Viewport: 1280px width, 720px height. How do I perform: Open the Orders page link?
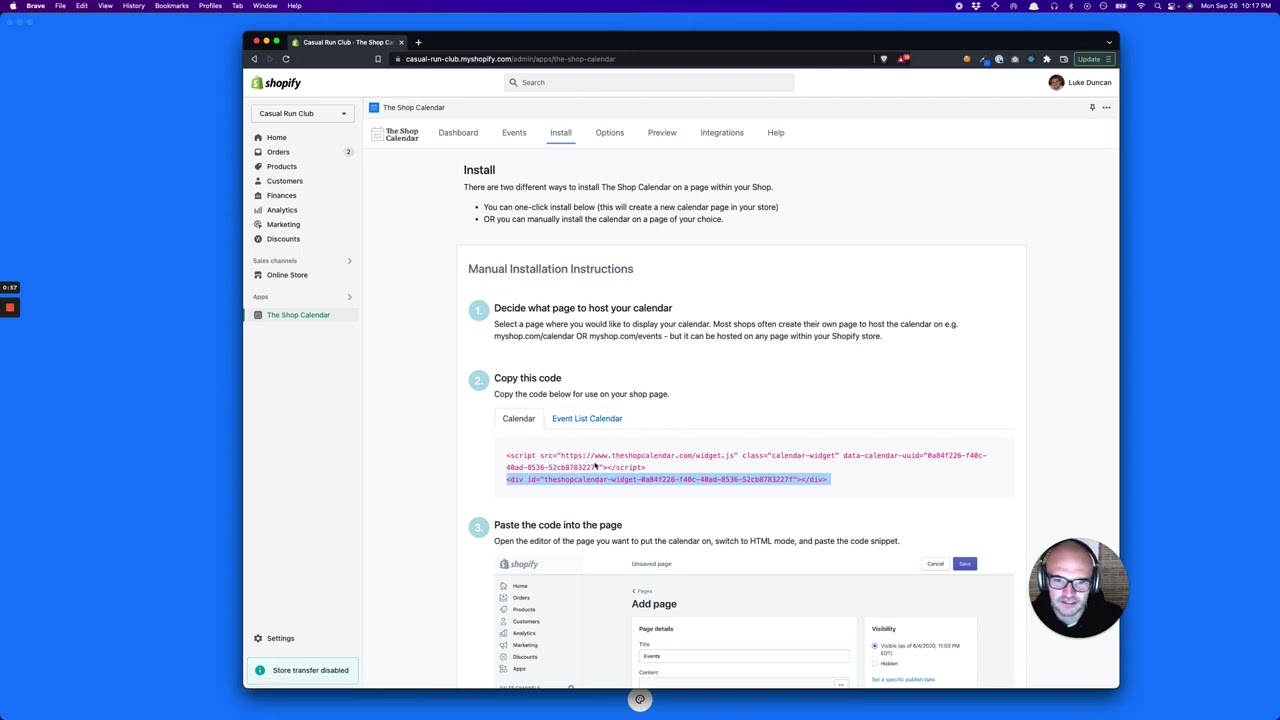click(278, 152)
